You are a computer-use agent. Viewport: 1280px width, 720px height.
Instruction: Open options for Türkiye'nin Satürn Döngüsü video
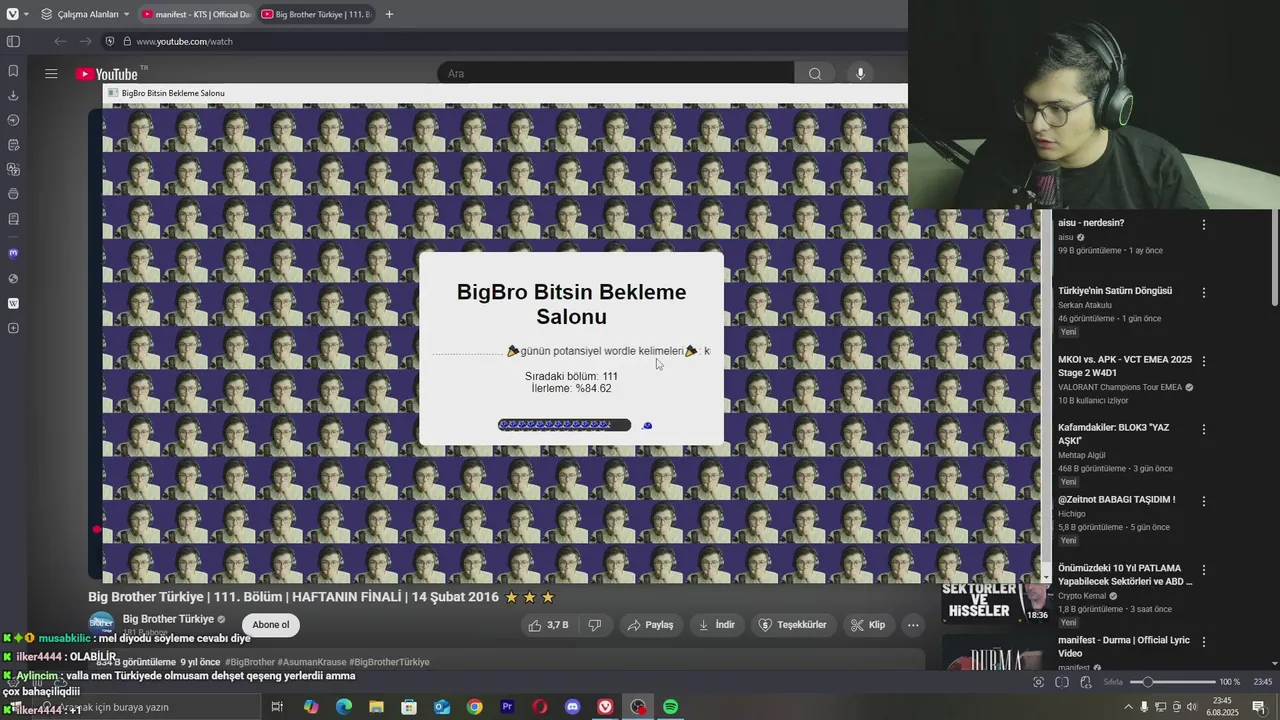coord(1204,293)
